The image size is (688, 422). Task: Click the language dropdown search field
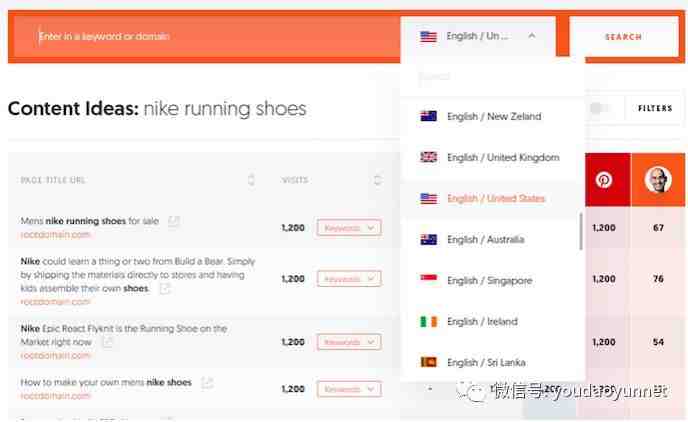pos(492,77)
